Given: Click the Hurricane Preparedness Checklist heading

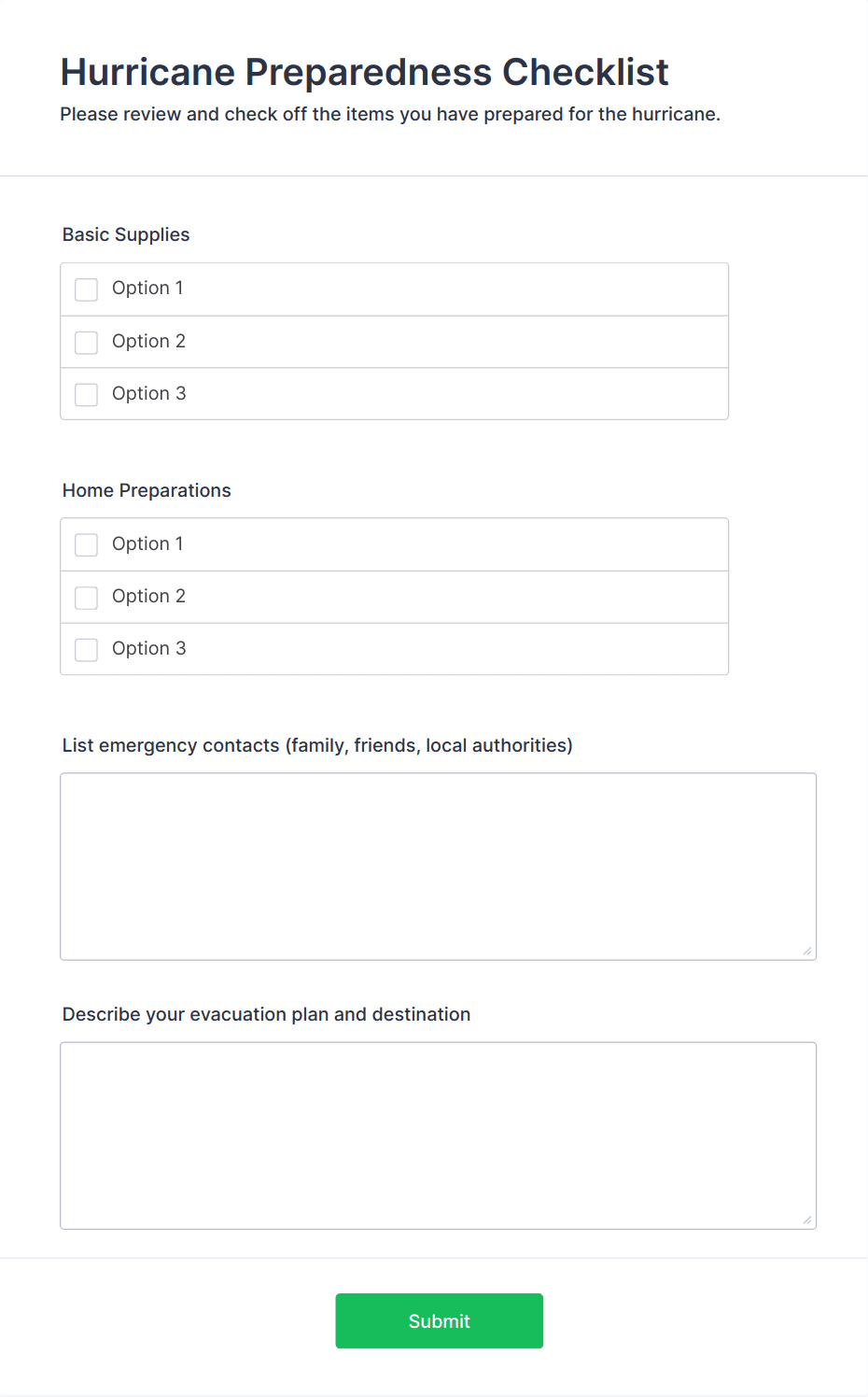Looking at the screenshot, I should pos(364,72).
